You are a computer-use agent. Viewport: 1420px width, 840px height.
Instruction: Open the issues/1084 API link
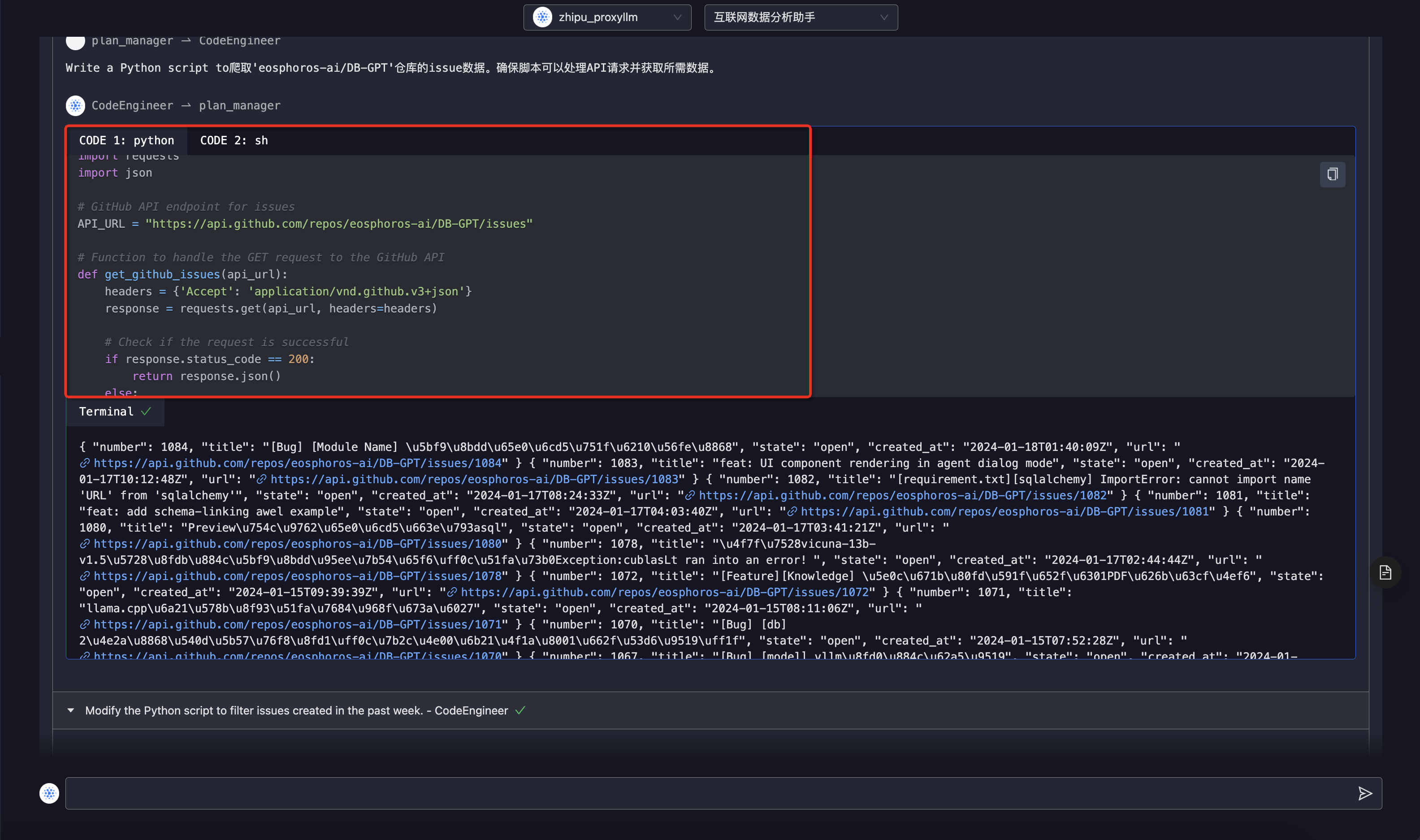pyautogui.click(x=297, y=463)
